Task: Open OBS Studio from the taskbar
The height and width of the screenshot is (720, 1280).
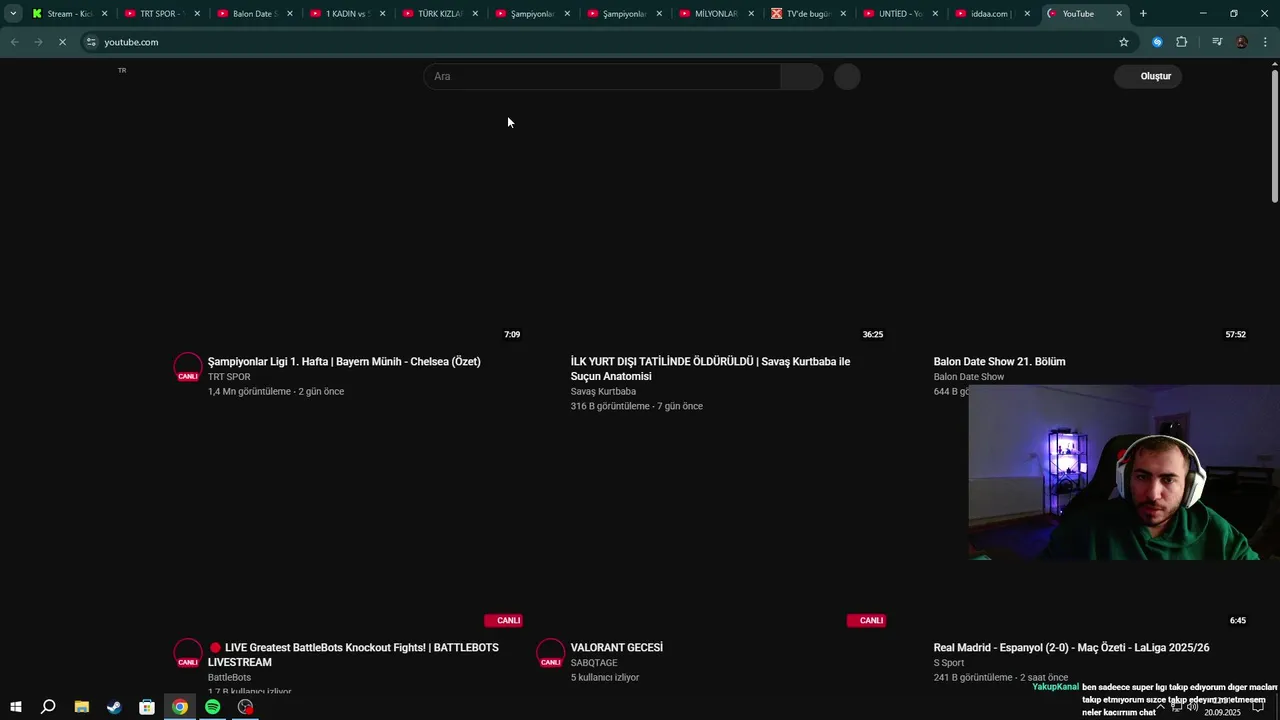Action: (246, 707)
